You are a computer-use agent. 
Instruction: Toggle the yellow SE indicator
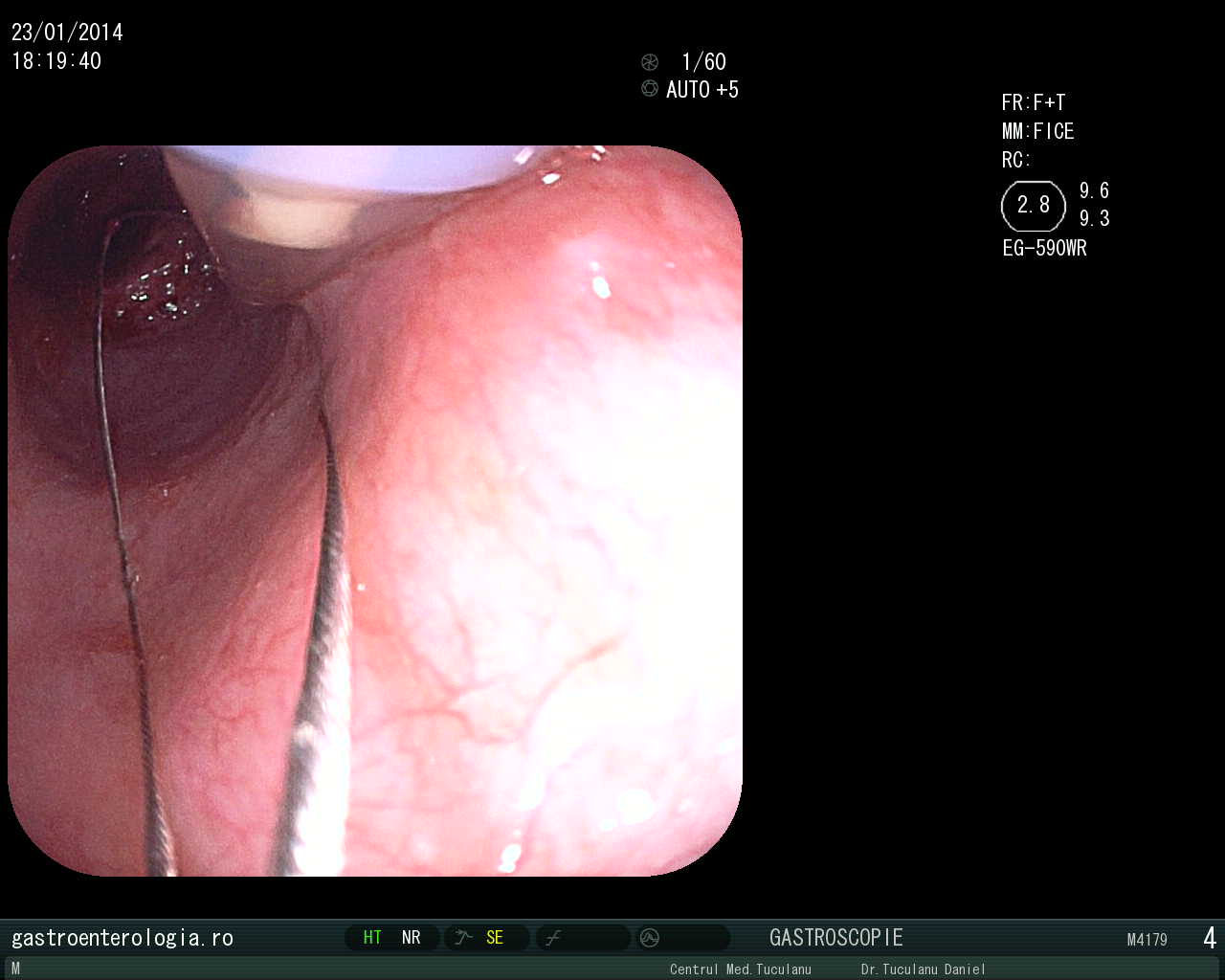point(495,938)
